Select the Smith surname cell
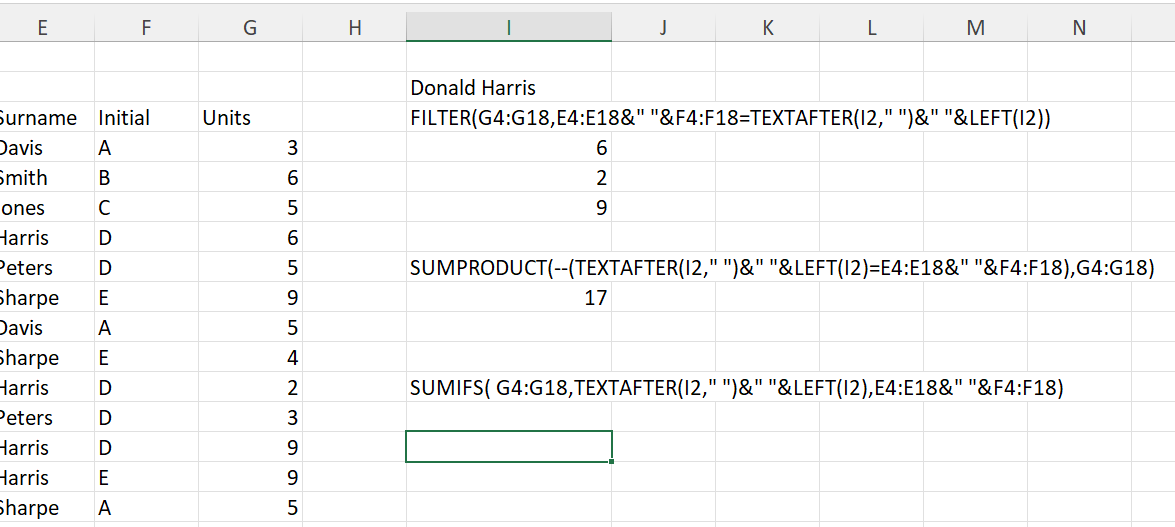This screenshot has width=1175, height=527. (46, 178)
